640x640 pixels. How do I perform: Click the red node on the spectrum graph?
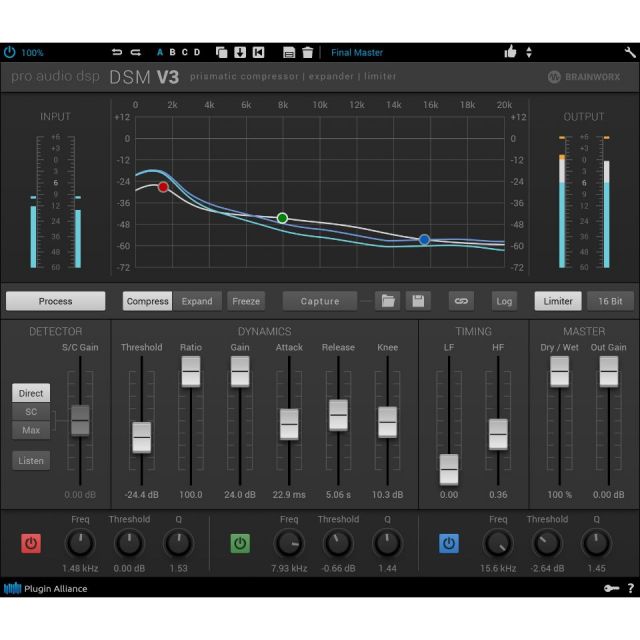(163, 187)
